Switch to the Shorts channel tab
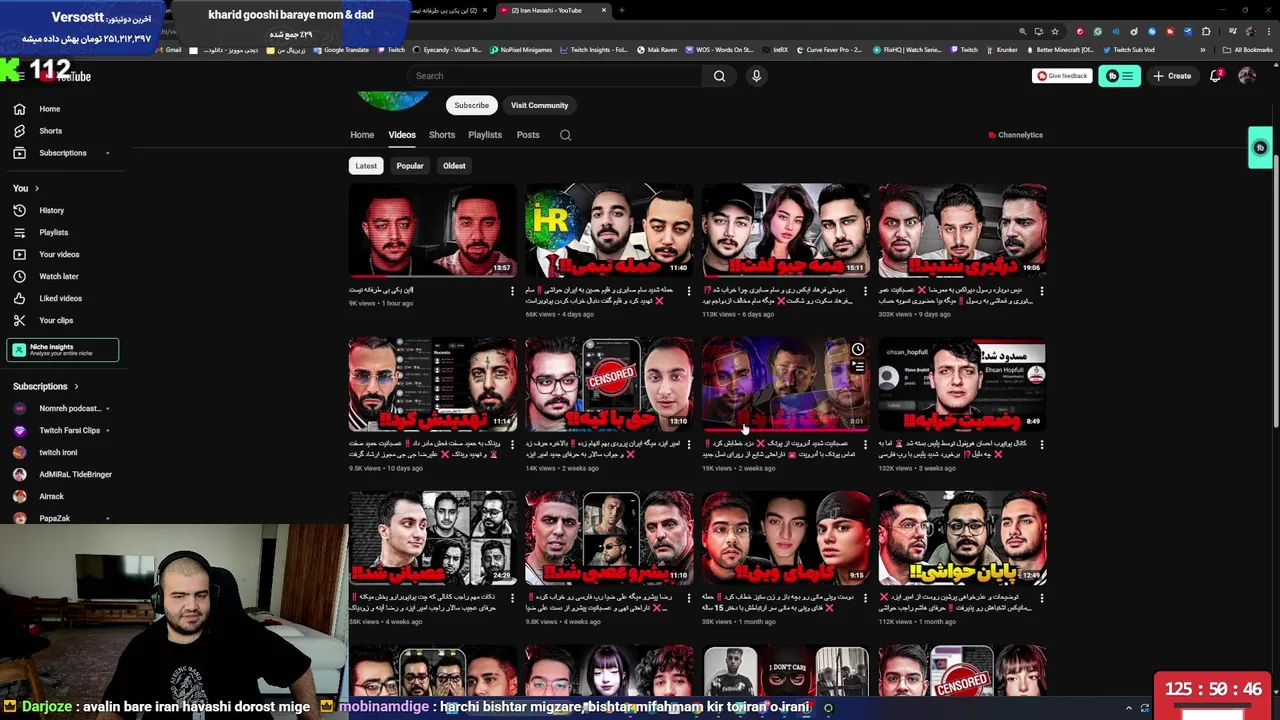Image resolution: width=1280 pixels, height=720 pixels. tap(442, 135)
